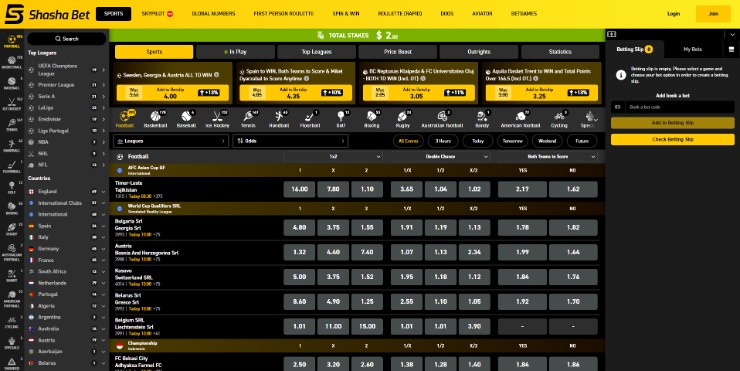This screenshot has width=740, height=371.
Task: Click the Shasha Bet logo
Action: [47, 14]
